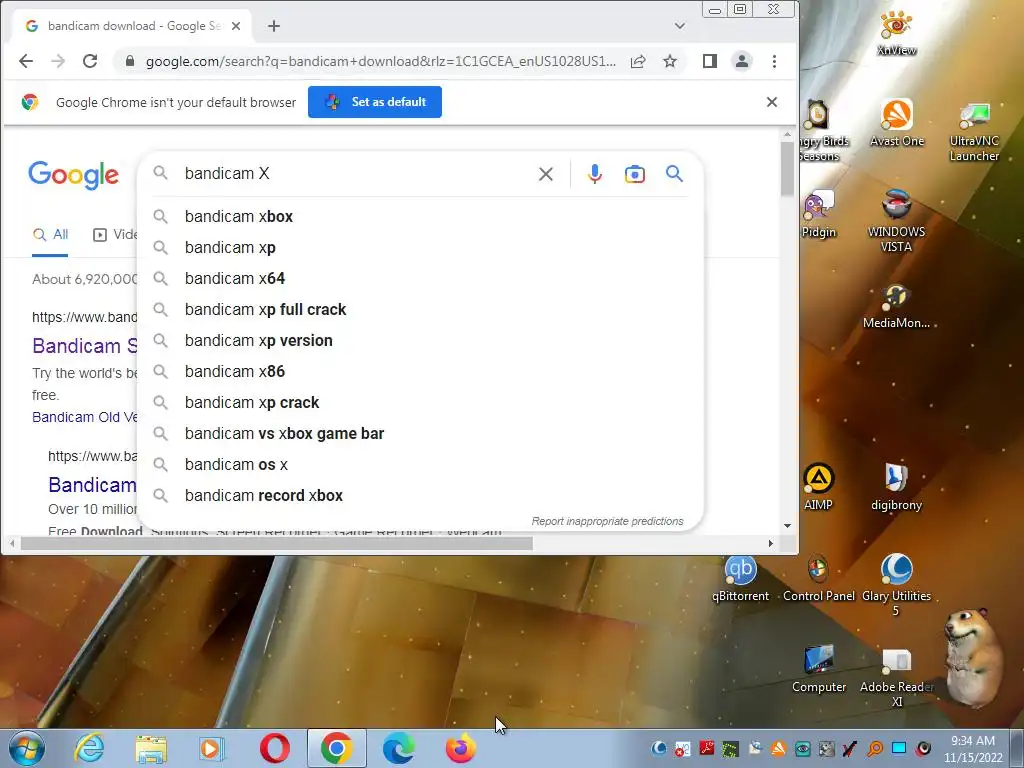Clear the search box text
The width and height of the screenshot is (1024, 768).
pyautogui.click(x=546, y=174)
